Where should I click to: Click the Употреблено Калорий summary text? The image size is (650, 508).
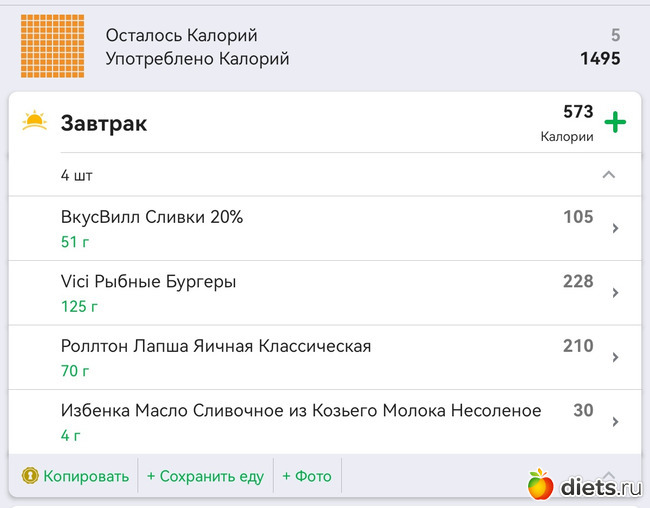click(x=197, y=59)
